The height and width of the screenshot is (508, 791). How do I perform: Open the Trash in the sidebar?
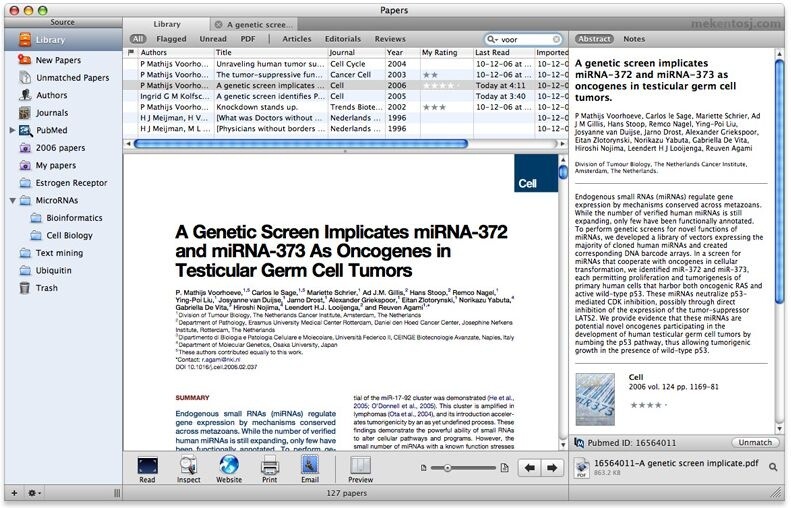[x=46, y=288]
